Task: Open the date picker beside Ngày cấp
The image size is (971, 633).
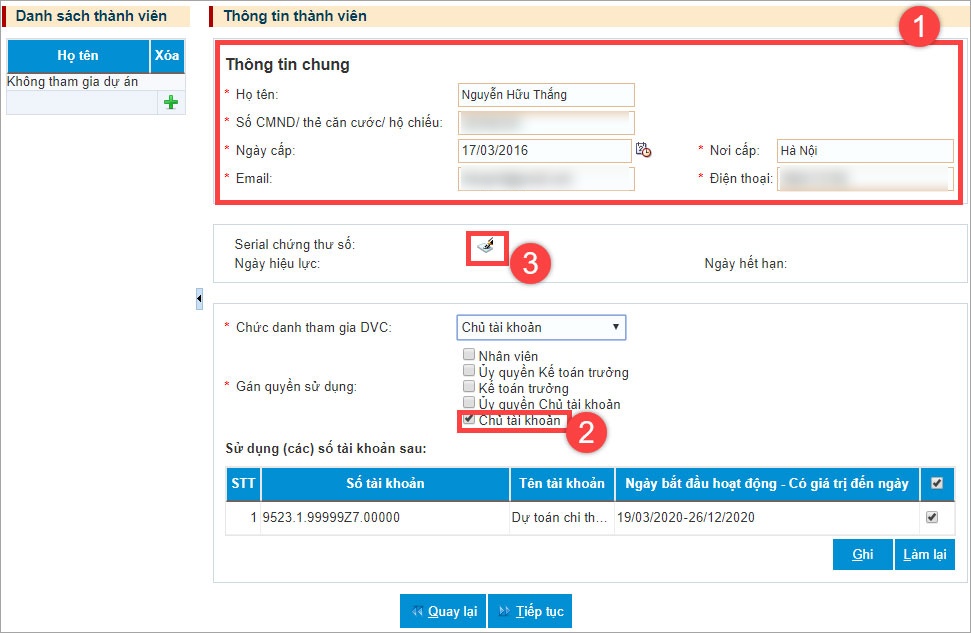Action: (x=645, y=150)
